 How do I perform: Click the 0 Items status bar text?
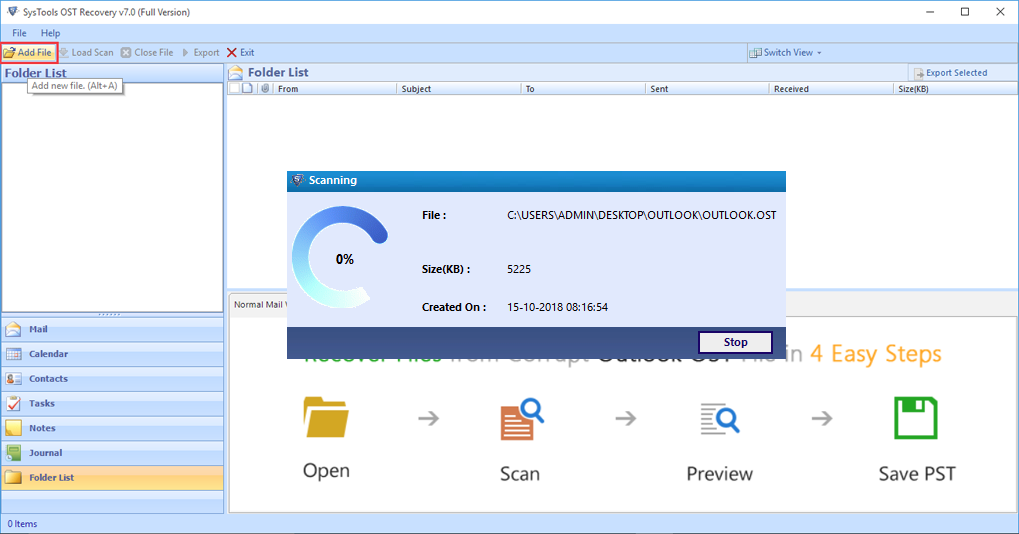pos(23,524)
